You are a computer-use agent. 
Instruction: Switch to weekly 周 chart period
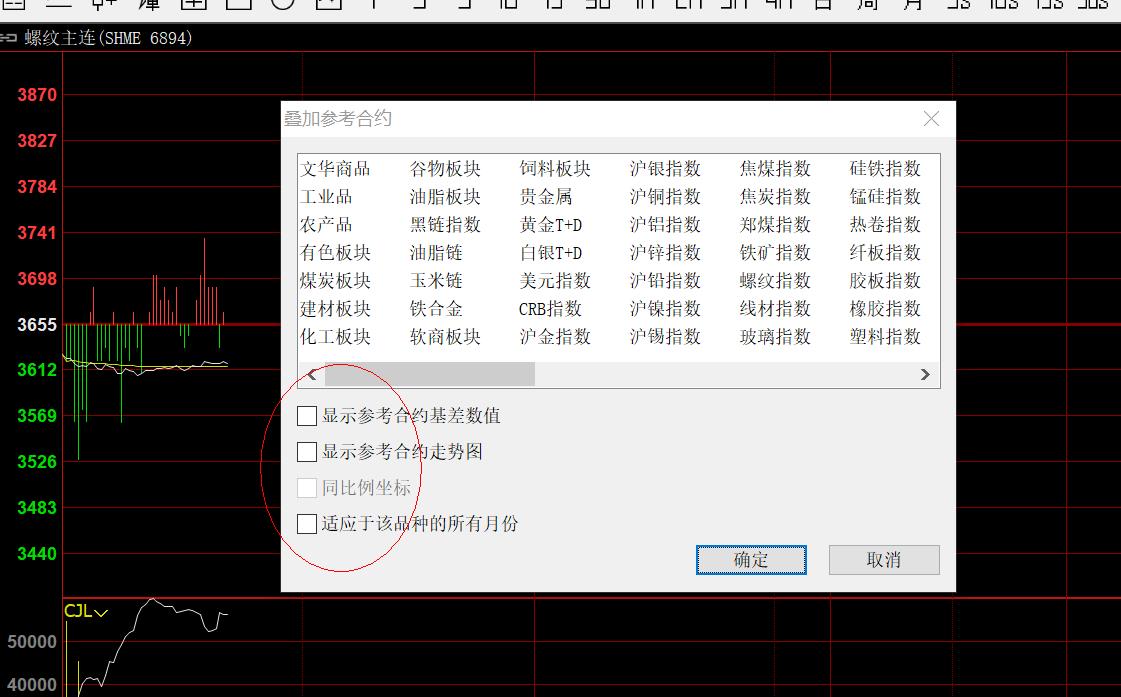click(868, 4)
